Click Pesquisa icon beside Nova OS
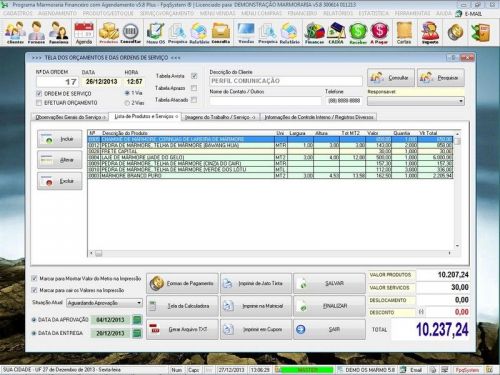This screenshot has width=500, height=375. pos(177,32)
